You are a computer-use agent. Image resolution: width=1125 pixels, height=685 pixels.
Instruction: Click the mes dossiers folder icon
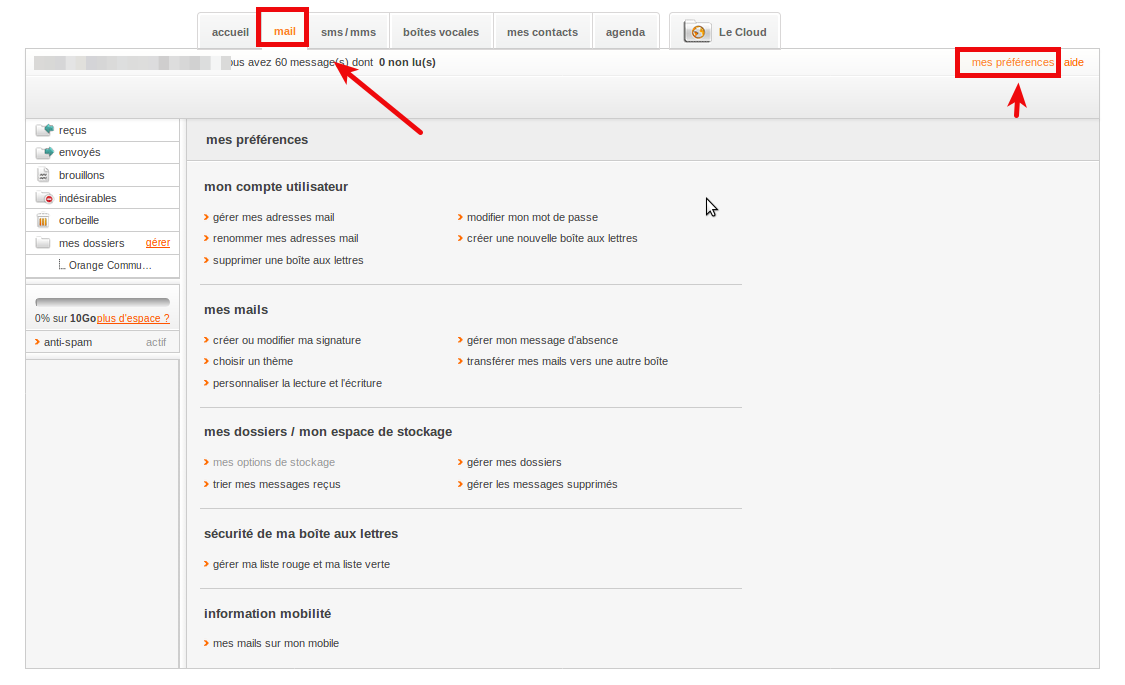(x=43, y=243)
